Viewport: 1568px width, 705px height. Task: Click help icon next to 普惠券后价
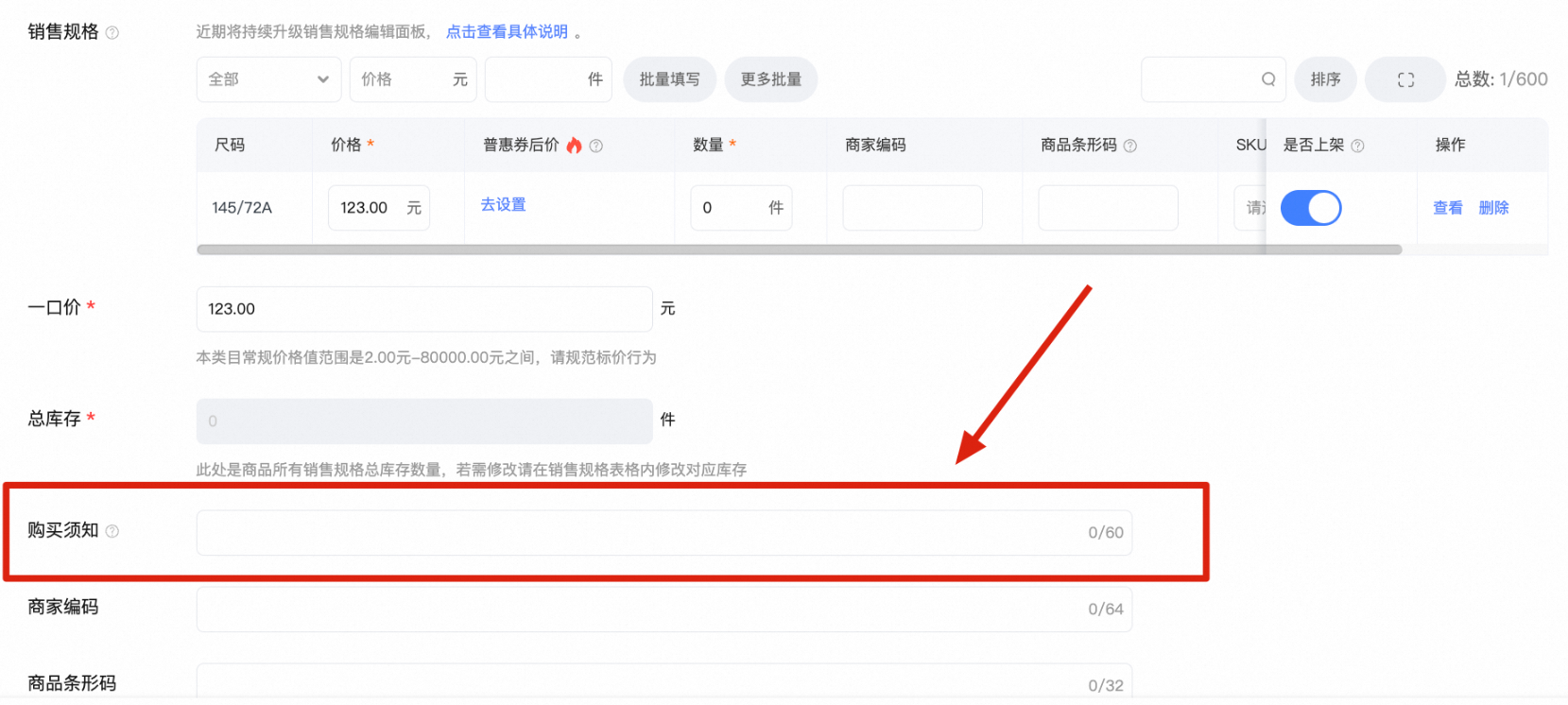point(596,146)
